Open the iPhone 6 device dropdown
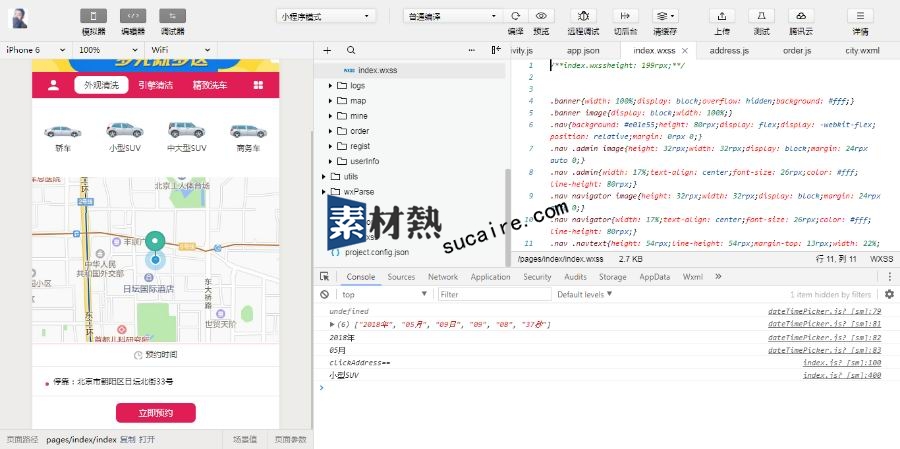900x449 pixels. 36,50
